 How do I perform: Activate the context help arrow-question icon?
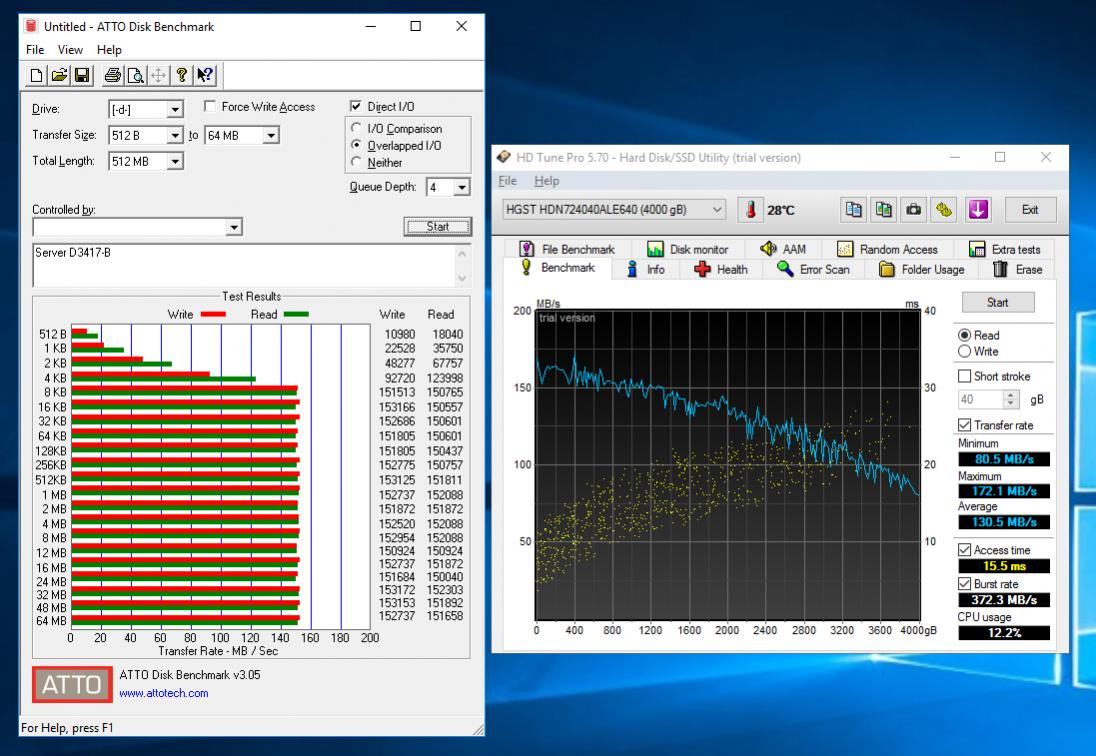pos(205,75)
